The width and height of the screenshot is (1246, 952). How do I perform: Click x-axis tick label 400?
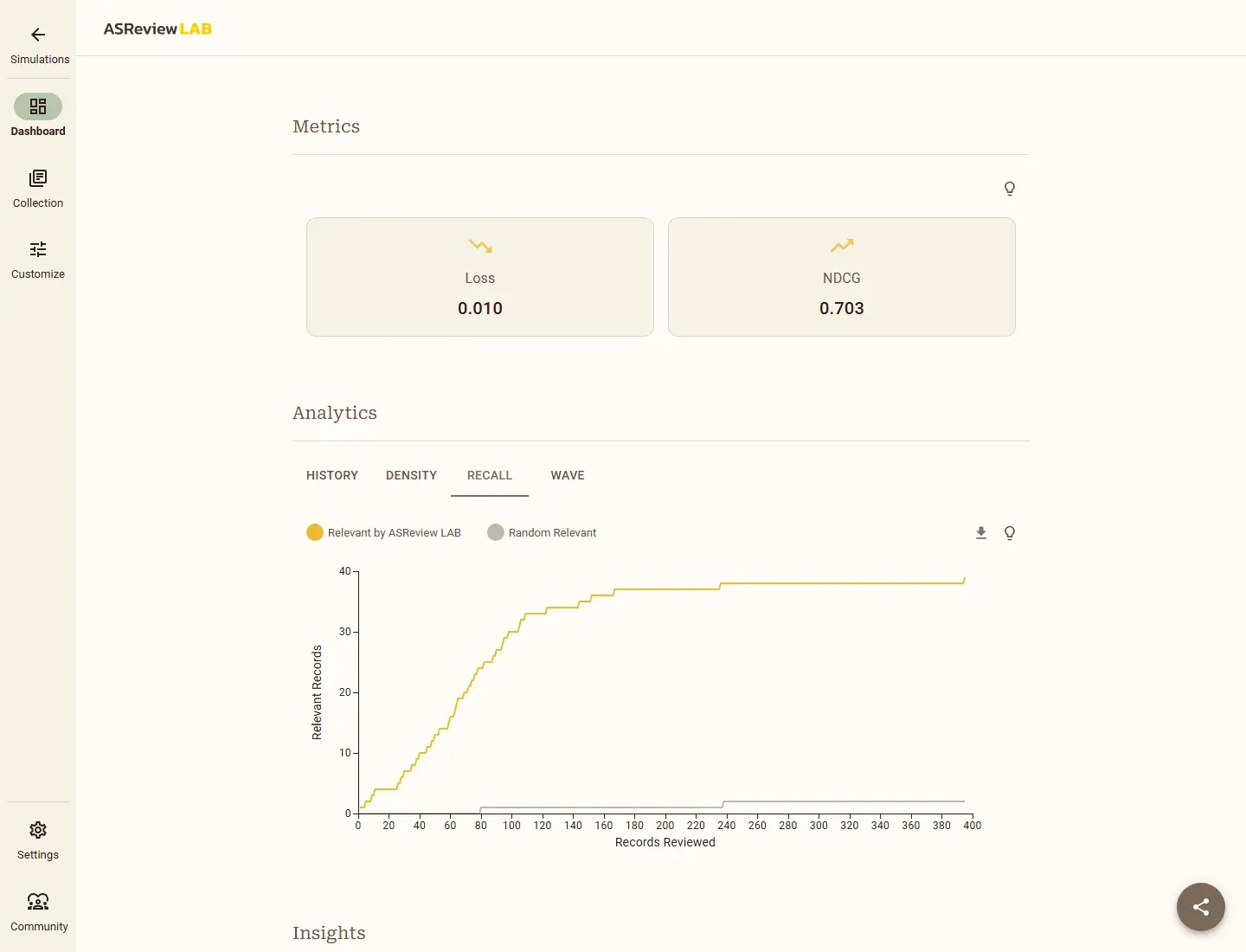(973, 826)
